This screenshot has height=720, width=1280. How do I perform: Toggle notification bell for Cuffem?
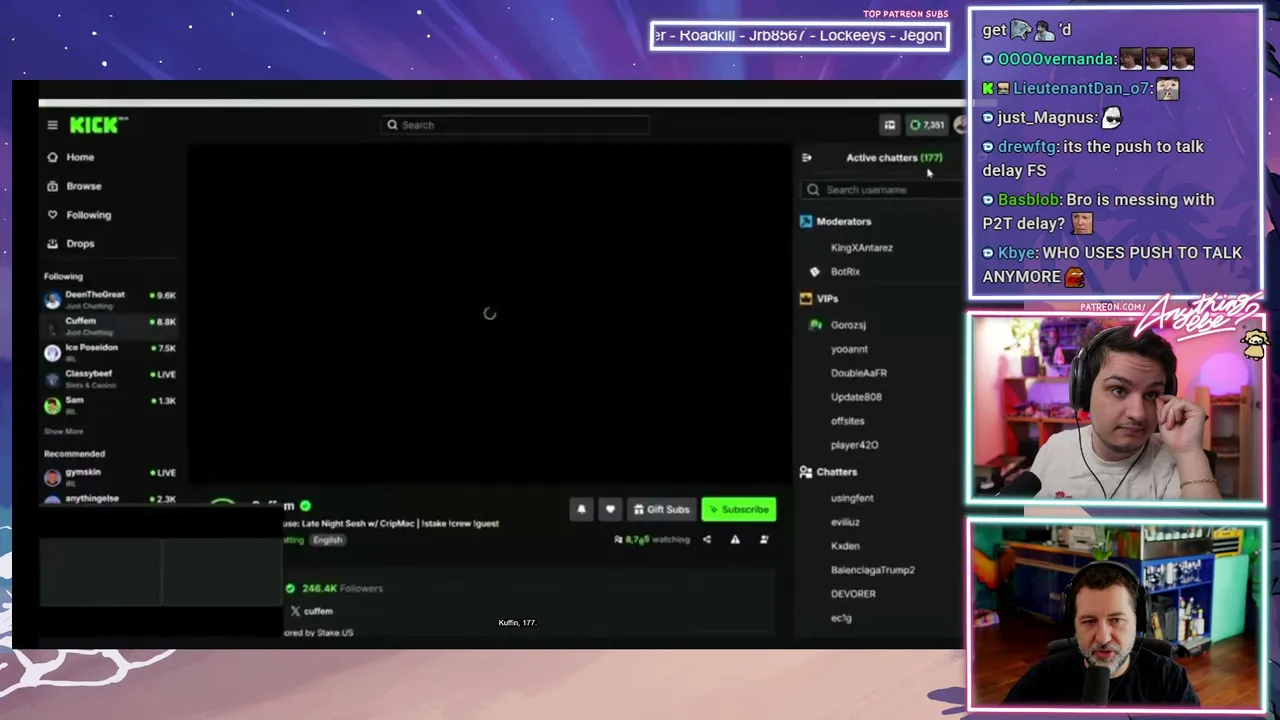581,510
